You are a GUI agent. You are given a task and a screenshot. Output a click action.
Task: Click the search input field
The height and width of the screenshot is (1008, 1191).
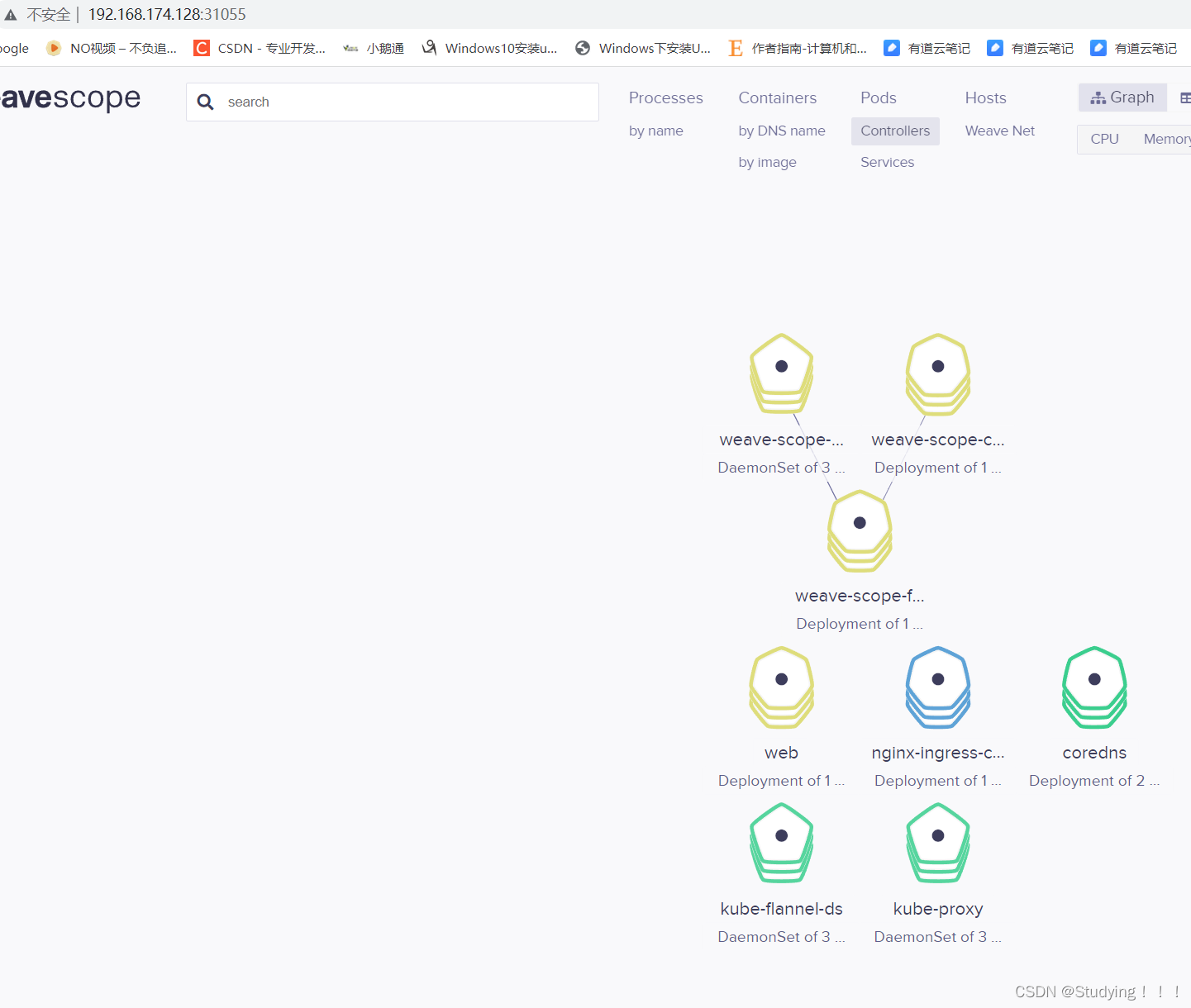click(x=393, y=102)
